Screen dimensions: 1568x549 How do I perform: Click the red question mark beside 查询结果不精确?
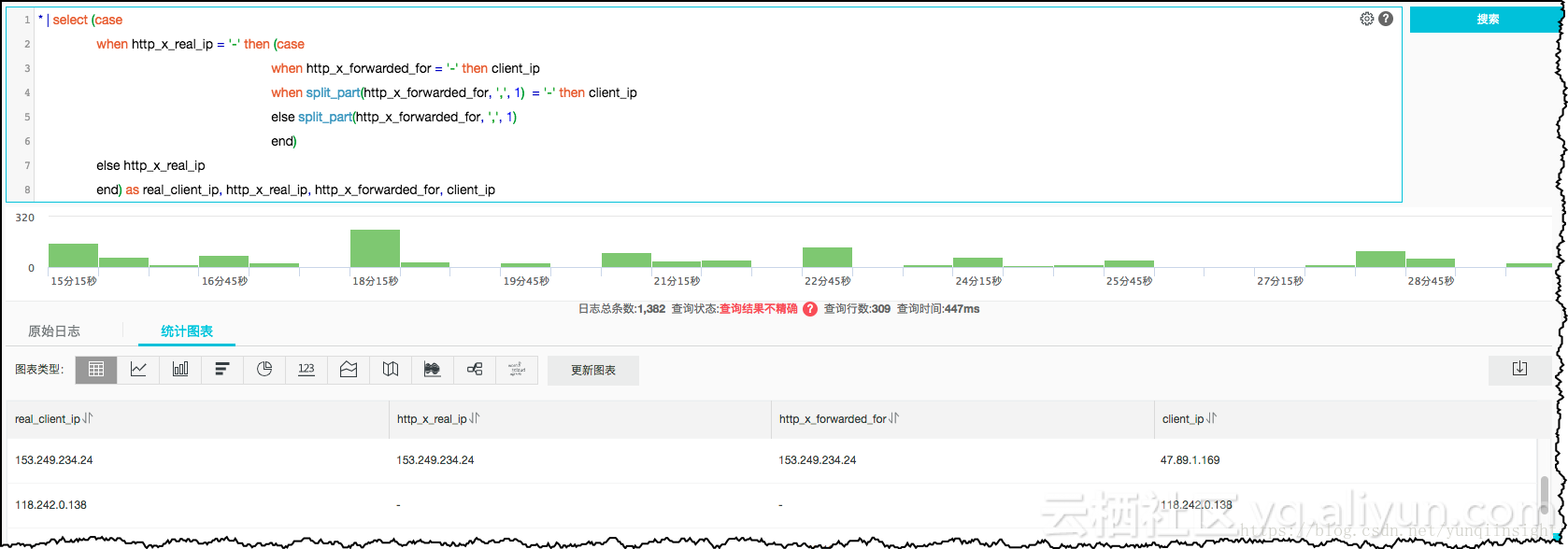[x=810, y=309]
